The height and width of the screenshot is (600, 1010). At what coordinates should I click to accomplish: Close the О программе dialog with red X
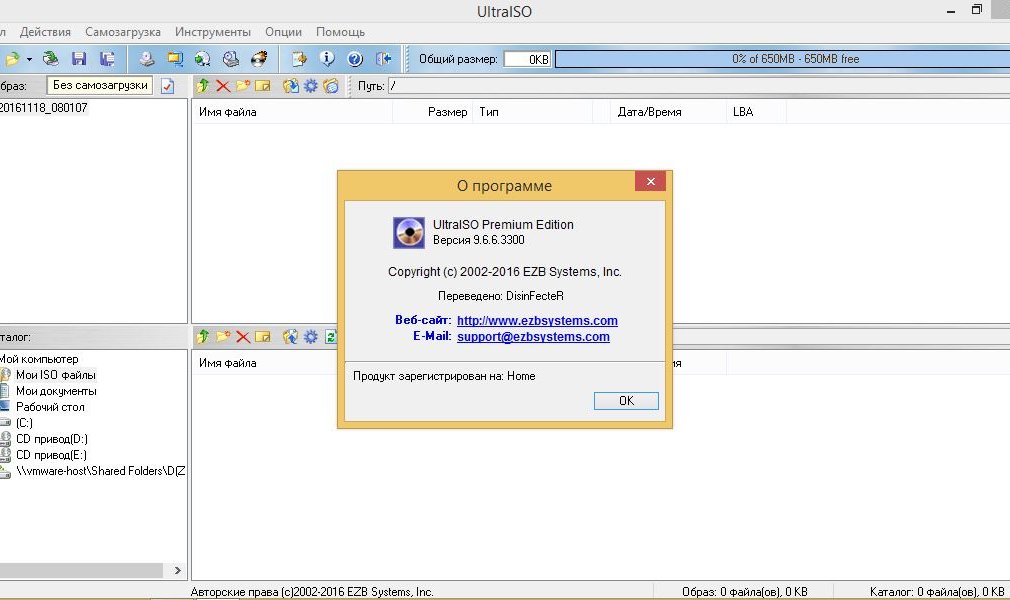[651, 181]
